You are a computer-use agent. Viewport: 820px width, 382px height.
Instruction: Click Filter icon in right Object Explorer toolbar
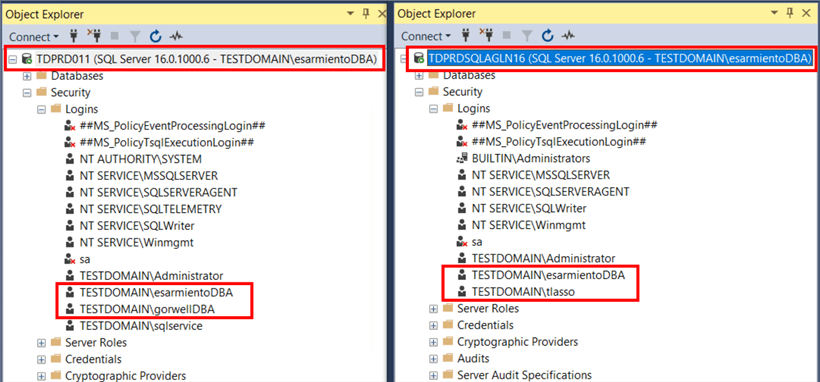(x=527, y=36)
